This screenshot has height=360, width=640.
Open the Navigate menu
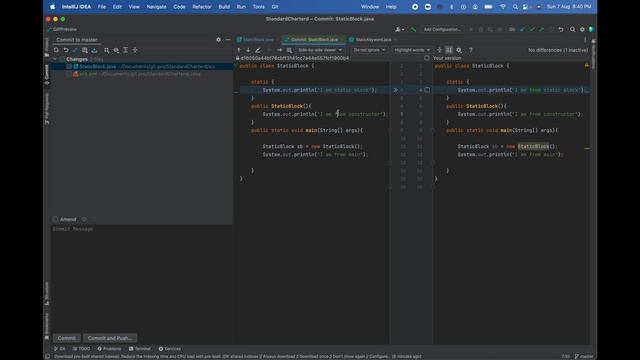156,7
